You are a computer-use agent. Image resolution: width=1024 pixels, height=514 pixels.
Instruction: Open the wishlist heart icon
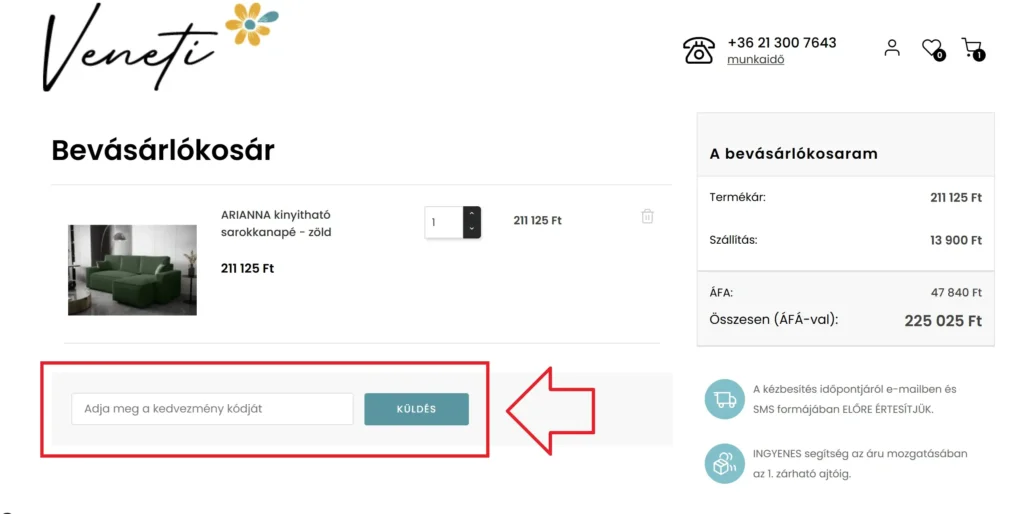click(931, 47)
